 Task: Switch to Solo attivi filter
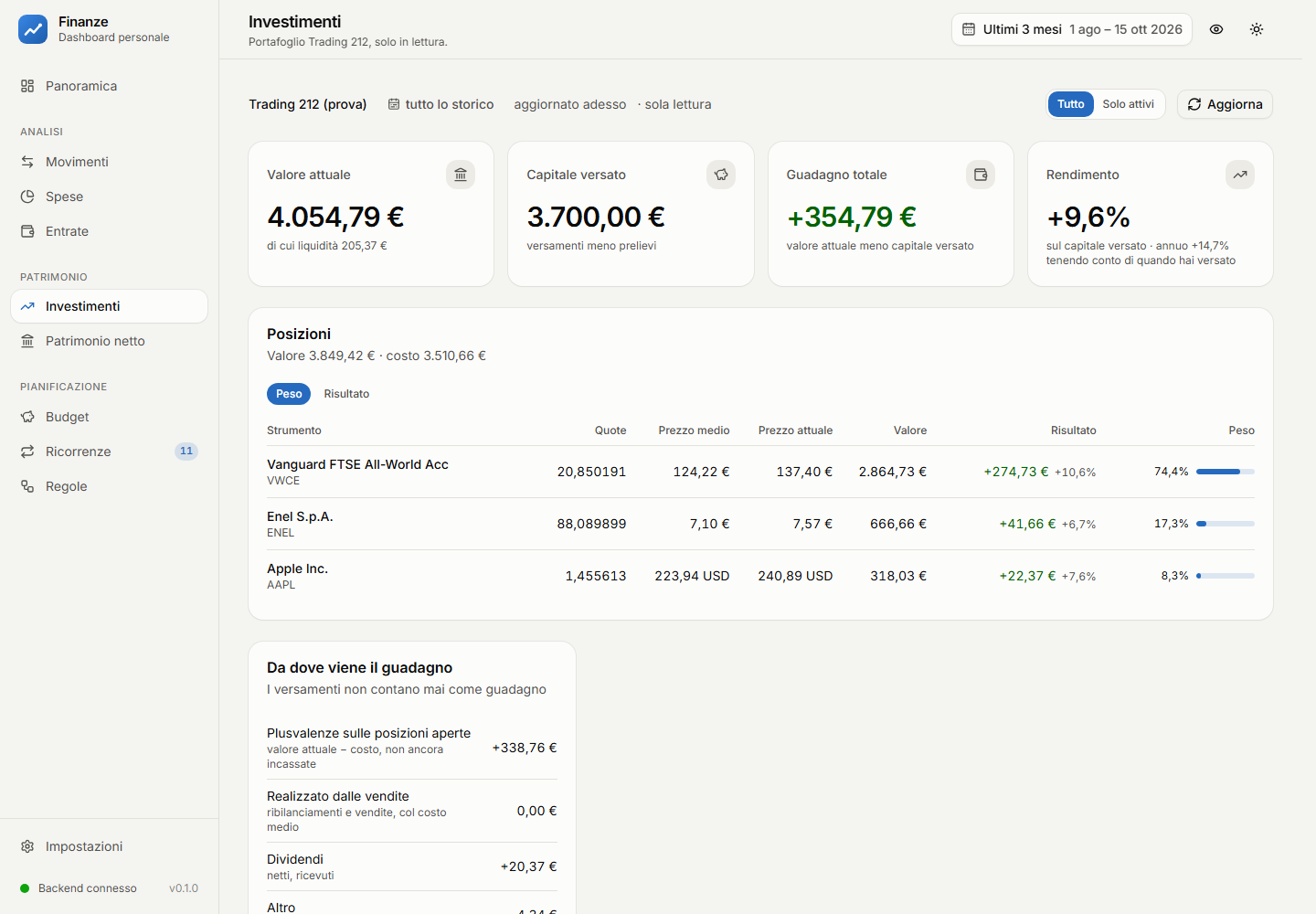(1128, 104)
